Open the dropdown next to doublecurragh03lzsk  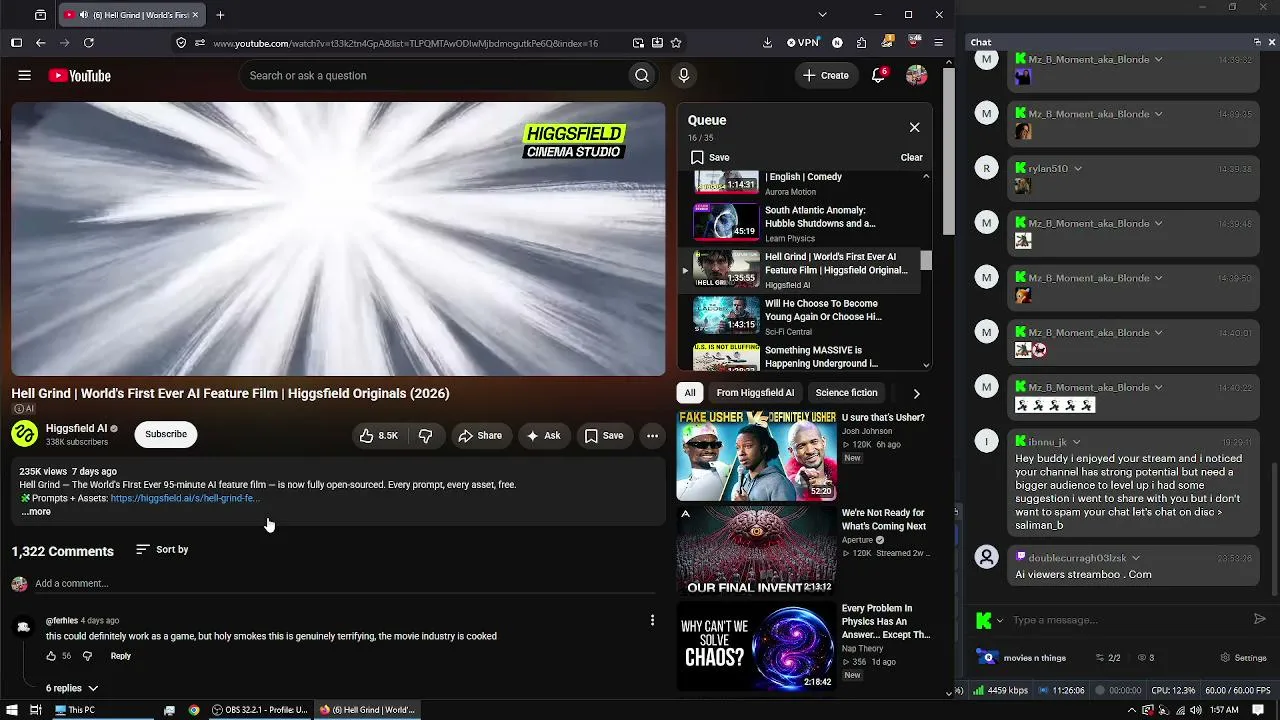pyautogui.click(x=1136, y=557)
